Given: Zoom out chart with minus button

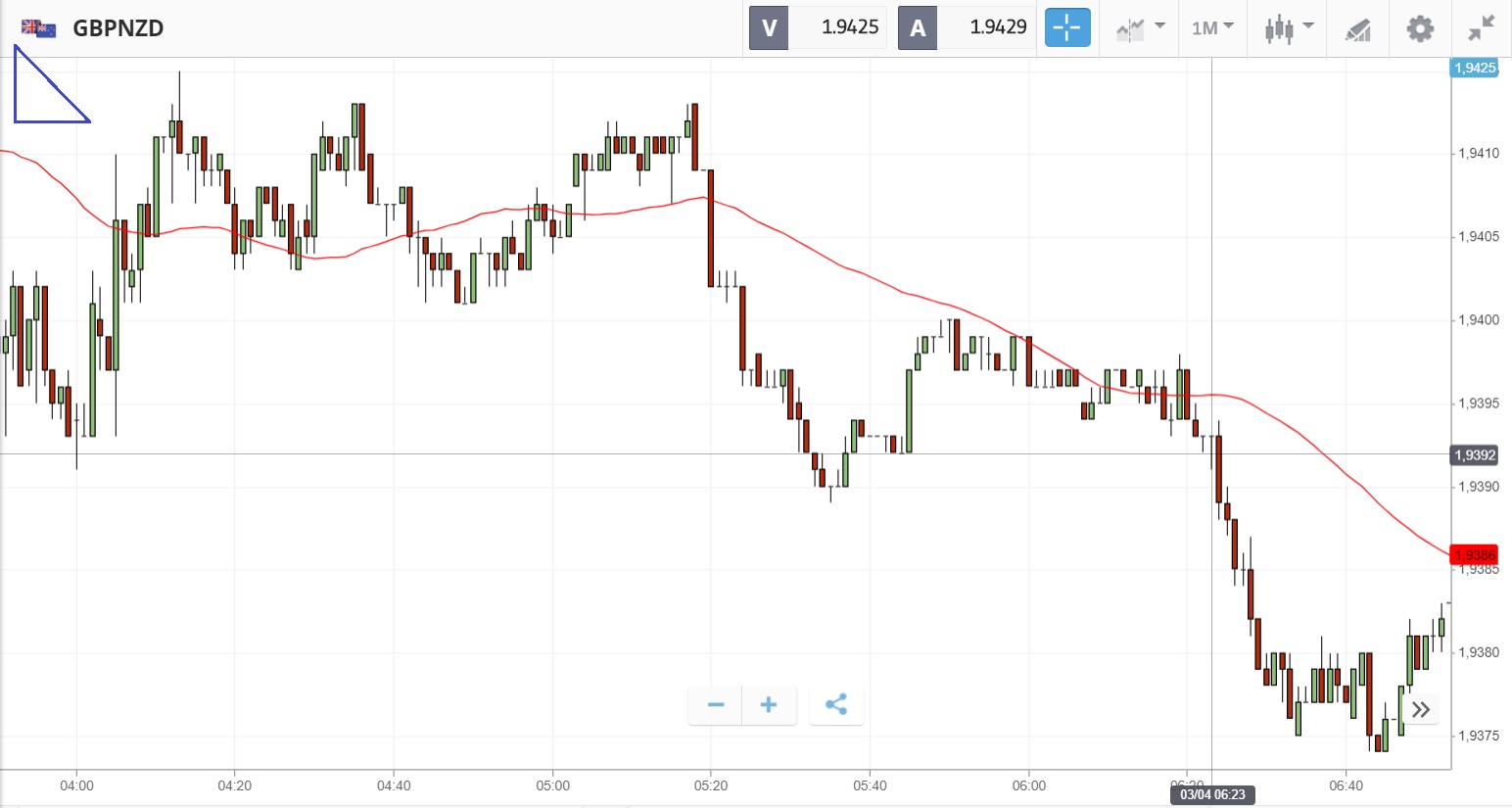Looking at the screenshot, I should coord(716,705).
